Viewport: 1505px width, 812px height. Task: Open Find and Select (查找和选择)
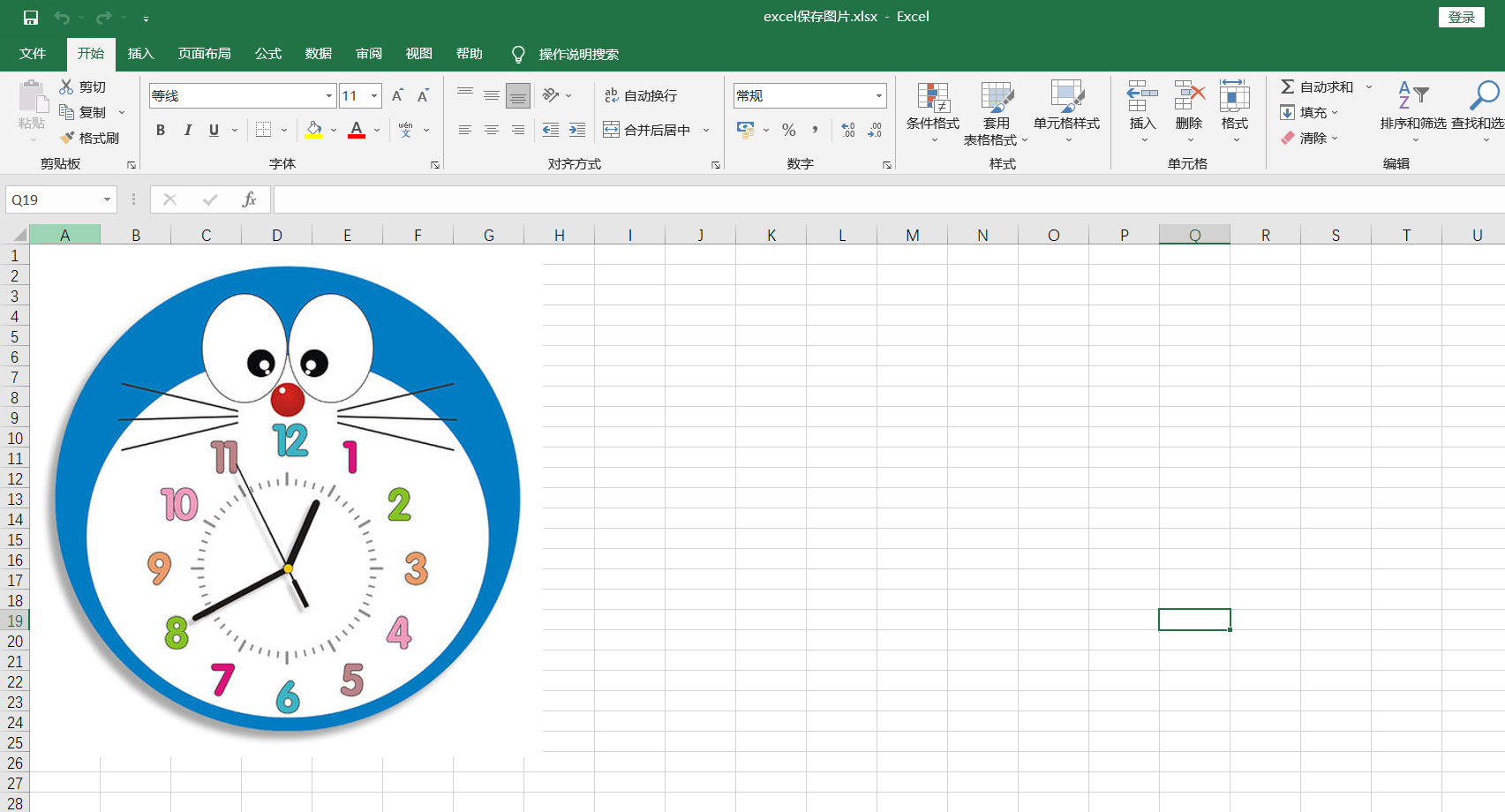[1479, 112]
